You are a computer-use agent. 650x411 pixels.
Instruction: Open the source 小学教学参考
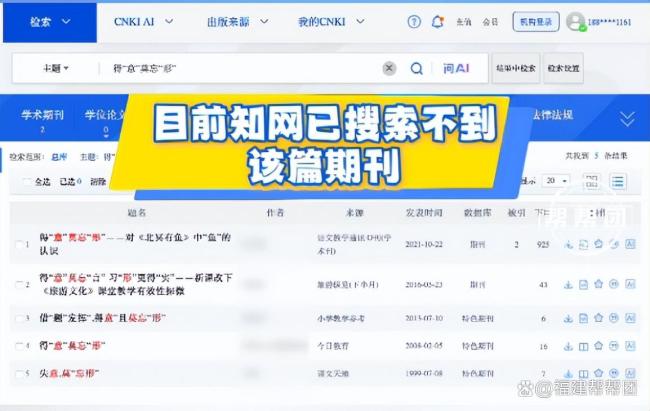(x=341, y=319)
